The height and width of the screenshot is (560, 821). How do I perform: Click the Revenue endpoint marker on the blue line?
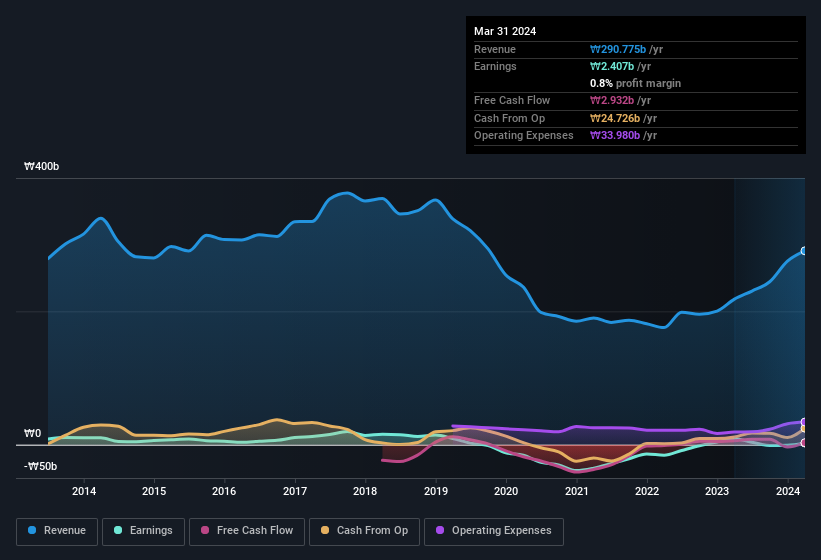tap(804, 251)
